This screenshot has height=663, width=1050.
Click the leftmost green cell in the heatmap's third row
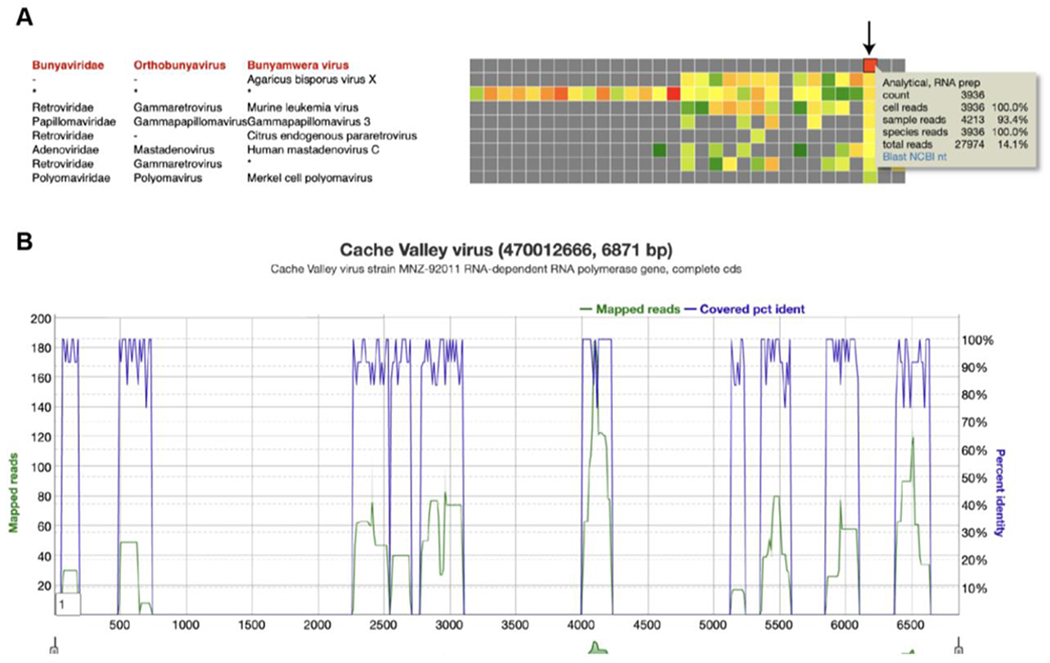477,94
